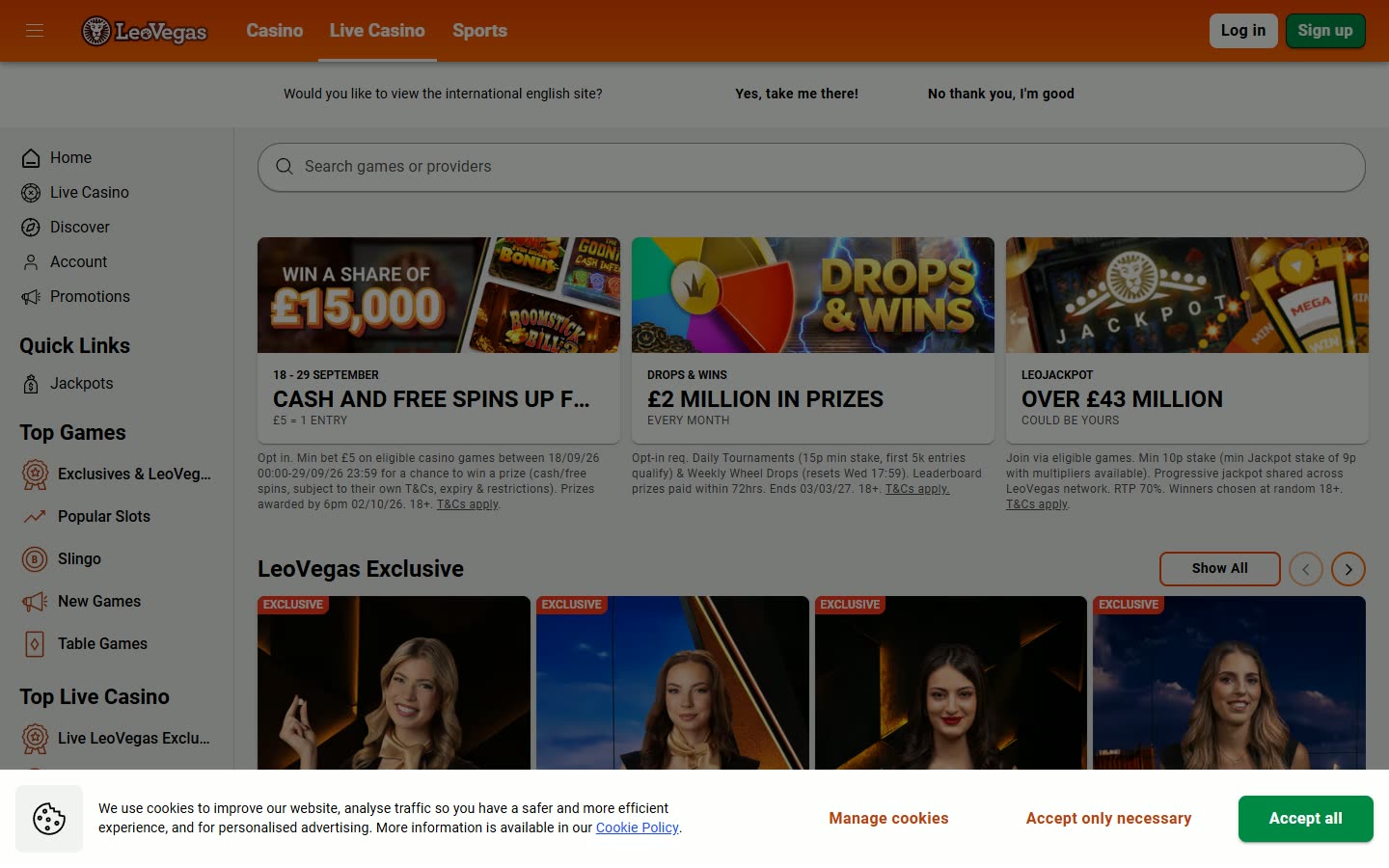Click the Promotions megaphone icon
This screenshot has height=868, width=1389.
coord(31,297)
